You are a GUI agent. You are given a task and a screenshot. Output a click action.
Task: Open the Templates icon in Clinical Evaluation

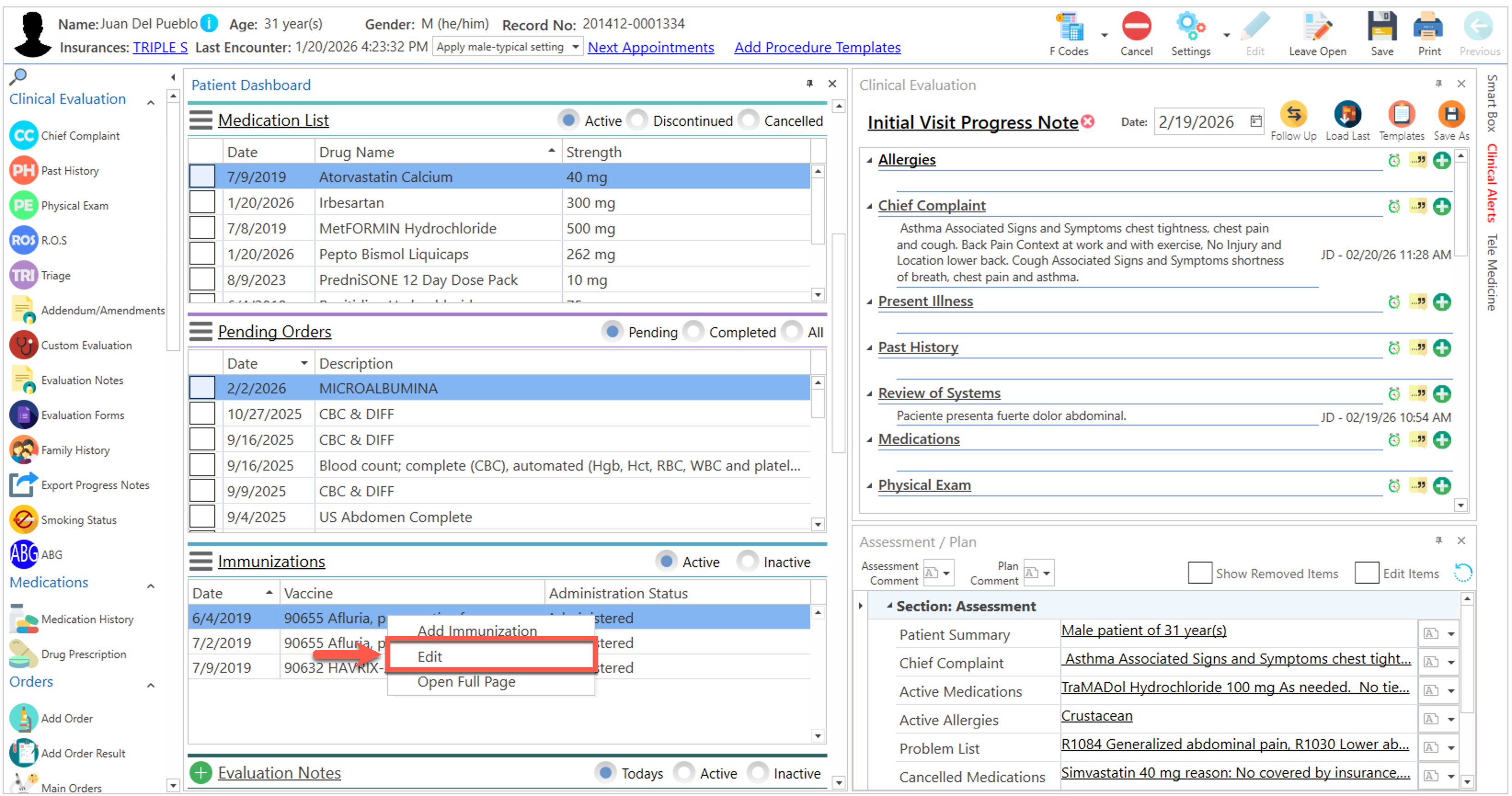1401,115
